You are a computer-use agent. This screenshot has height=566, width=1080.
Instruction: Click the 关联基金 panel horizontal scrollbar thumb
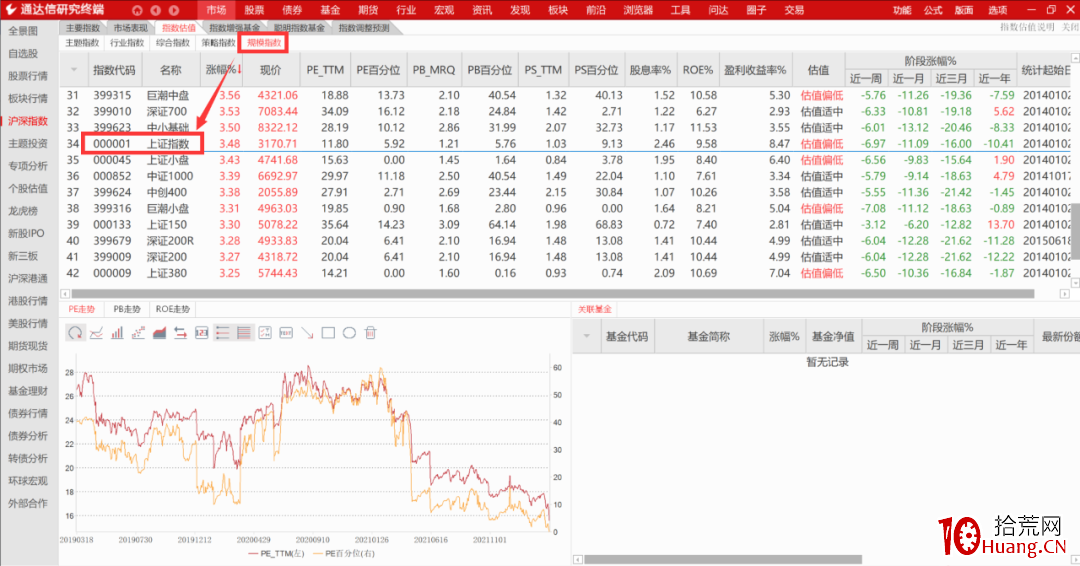pos(723,559)
